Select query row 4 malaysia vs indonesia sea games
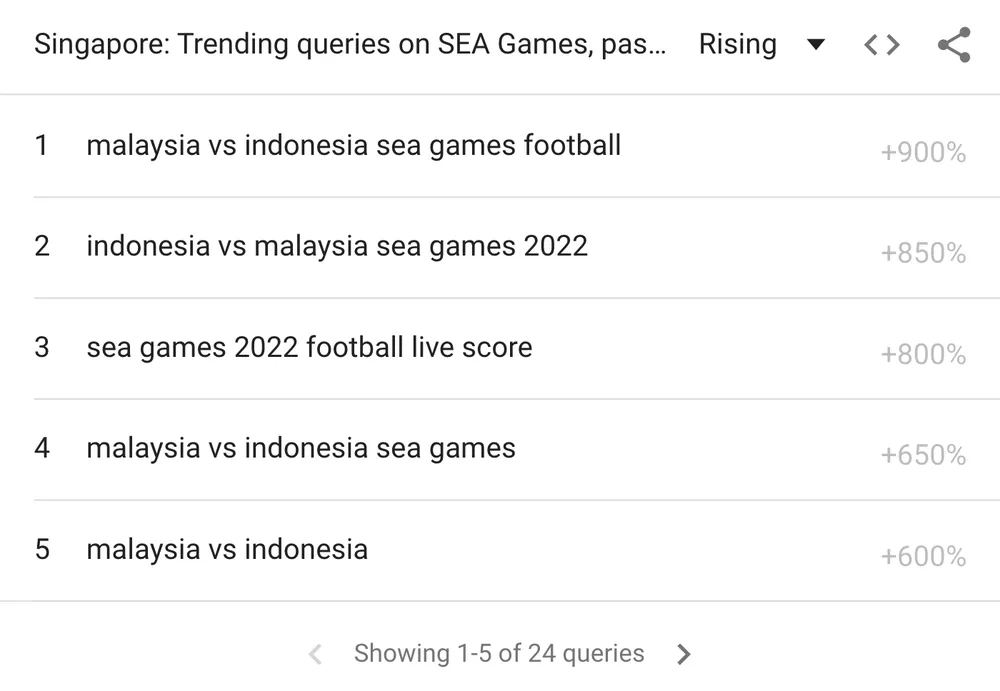Screen dimensions: 1000x691 [x=300, y=448]
